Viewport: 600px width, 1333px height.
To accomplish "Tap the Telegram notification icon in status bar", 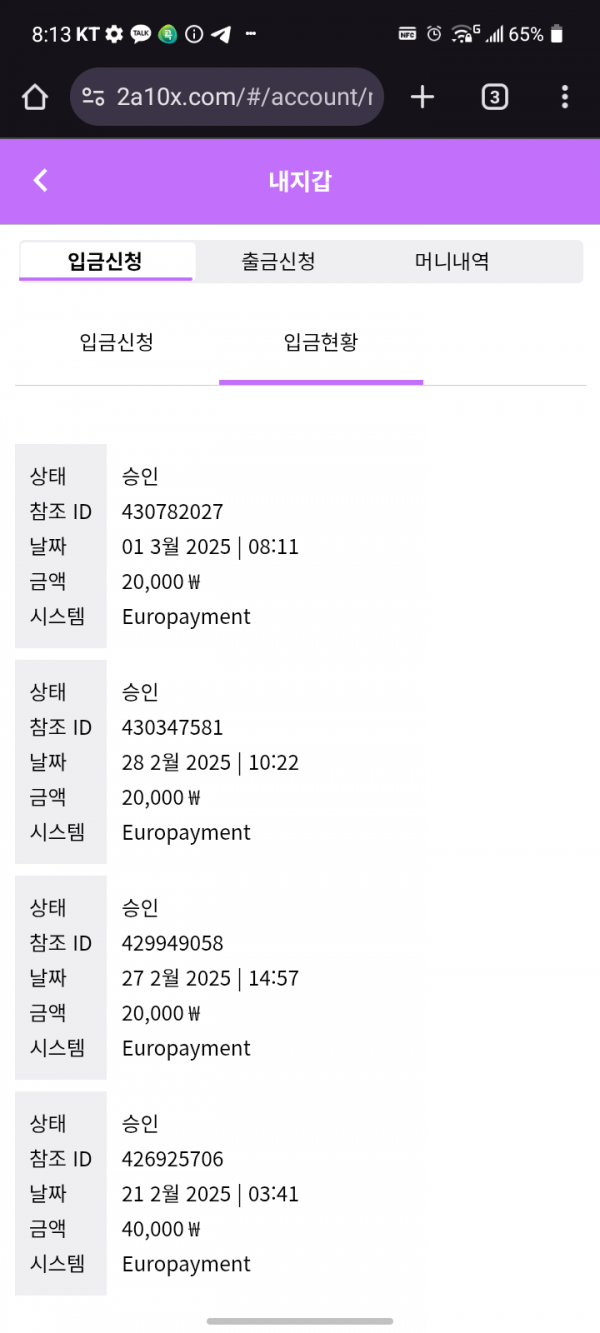I will pos(221,34).
